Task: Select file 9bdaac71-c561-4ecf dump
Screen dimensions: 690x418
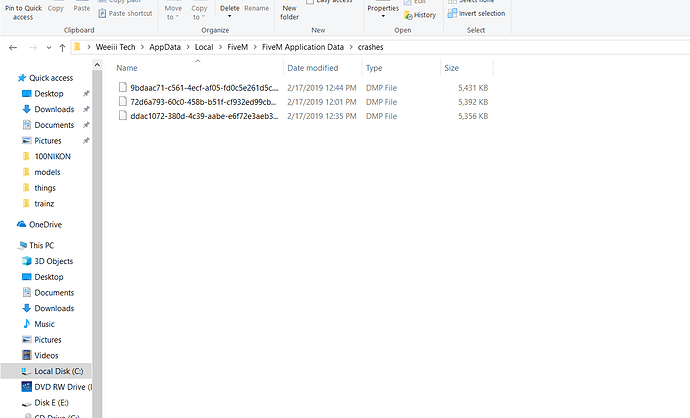Action: pyautogui.click(x=204, y=88)
